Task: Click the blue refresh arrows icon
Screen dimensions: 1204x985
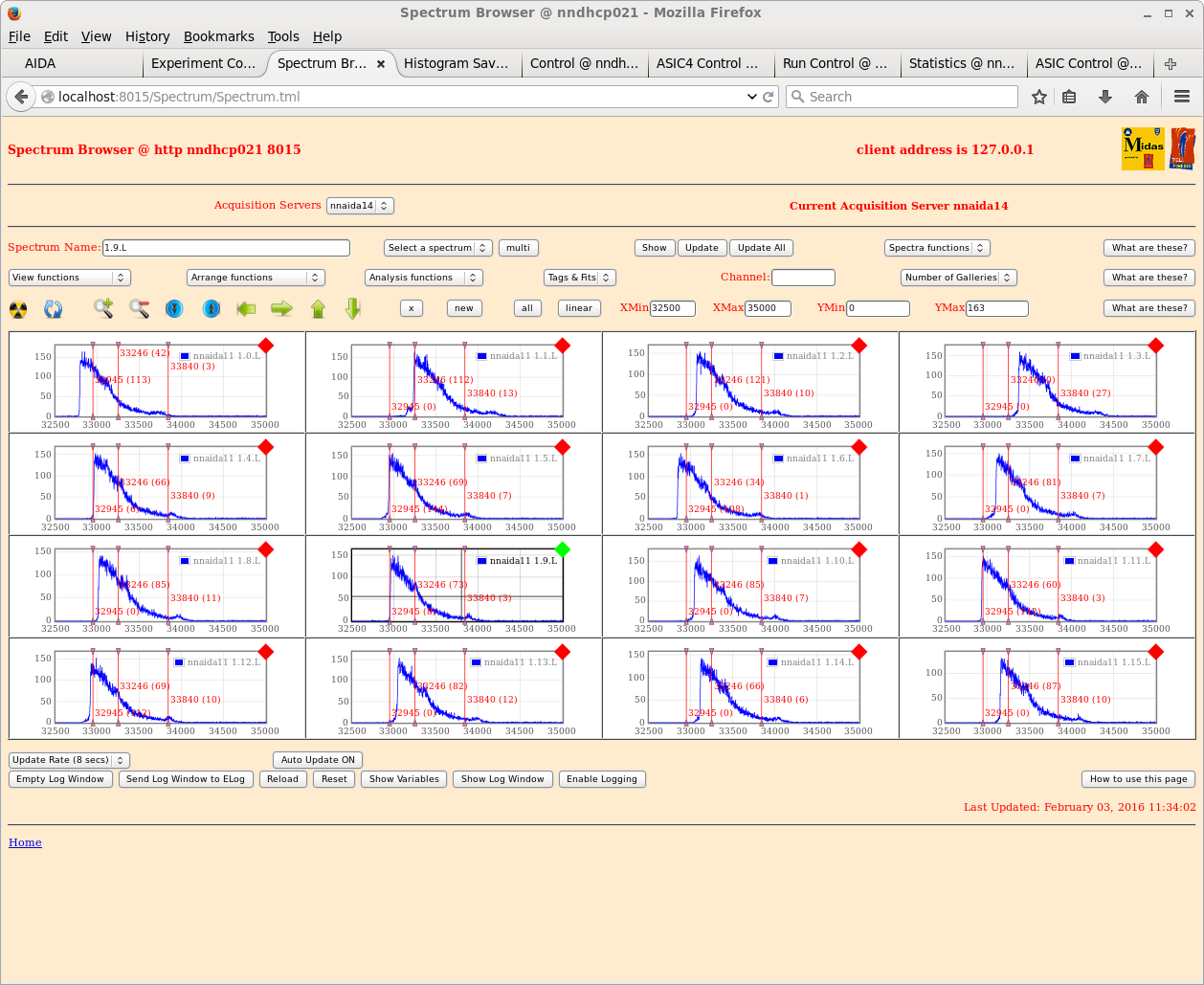Action: click(54, 309)
